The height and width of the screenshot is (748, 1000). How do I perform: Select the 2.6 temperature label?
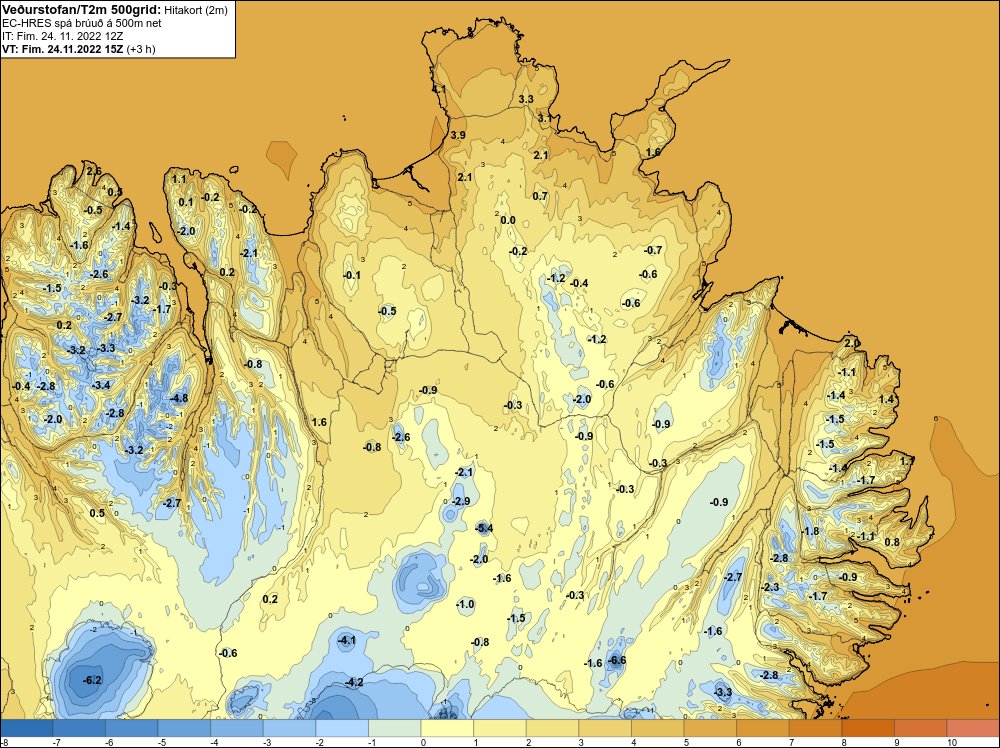[94, 171]
